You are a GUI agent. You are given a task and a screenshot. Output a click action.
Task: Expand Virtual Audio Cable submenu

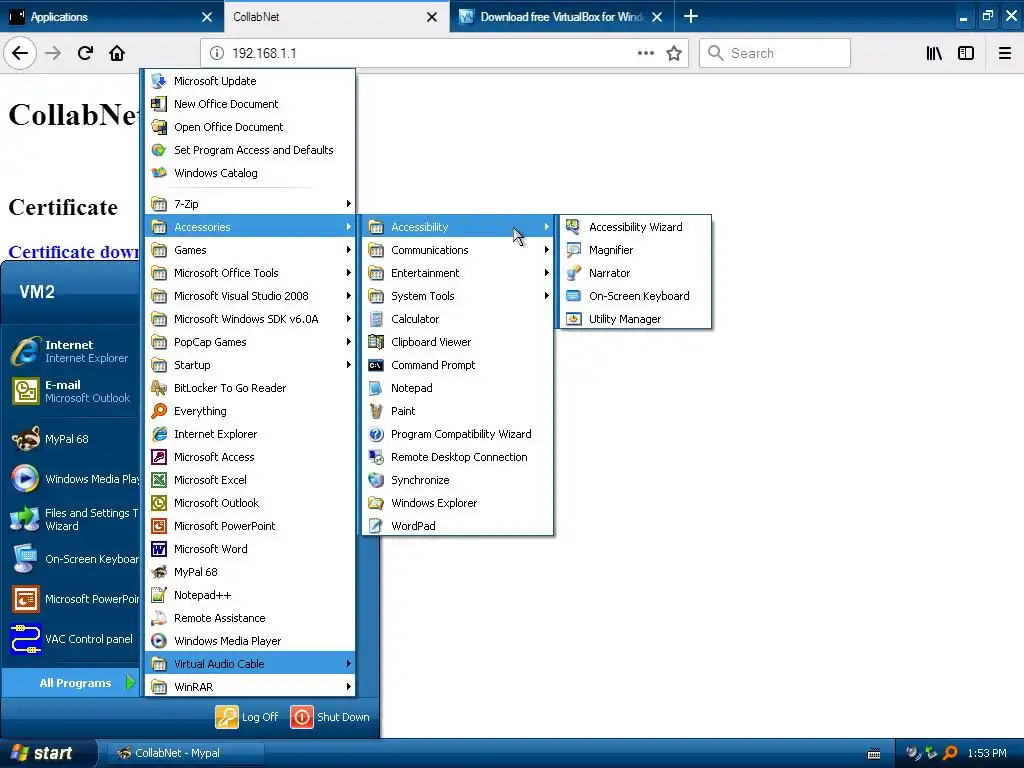click(250, 664)
